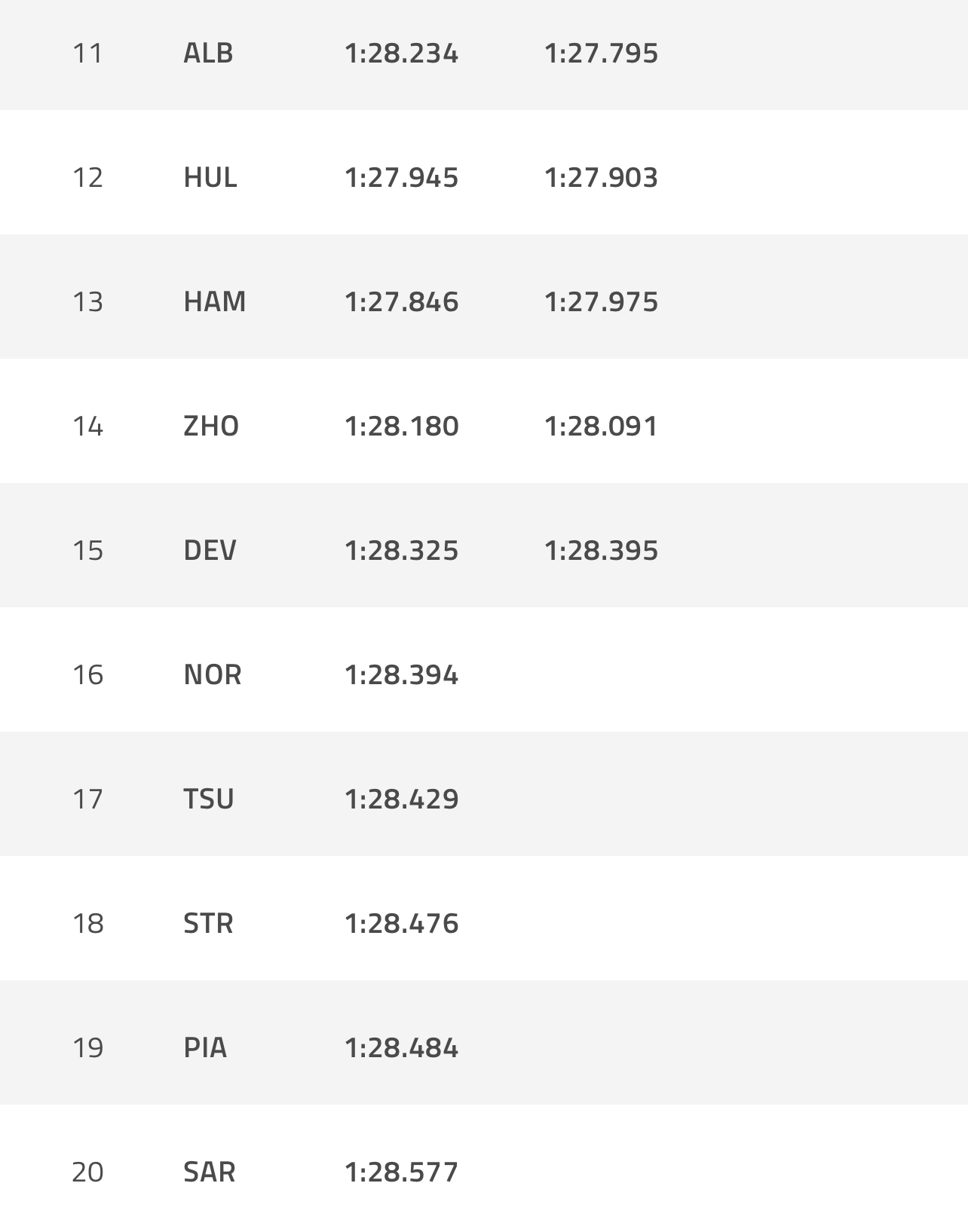This screenshot has height=1232, width=968.
Task: Click the 1:27.795 lap time
Action: point(601,53)
